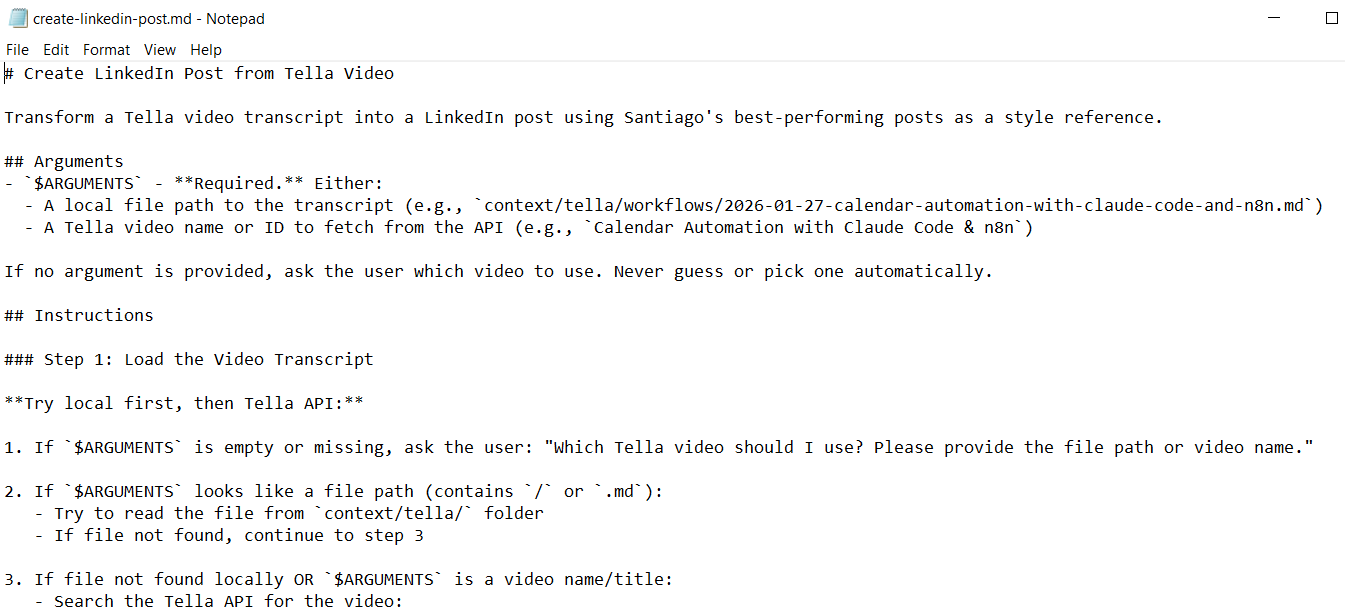Screen dimensions: 1345x614
Task: Click the 'Calendar Automation with Claude Code & n8n' example
Action: pos(808,228)
